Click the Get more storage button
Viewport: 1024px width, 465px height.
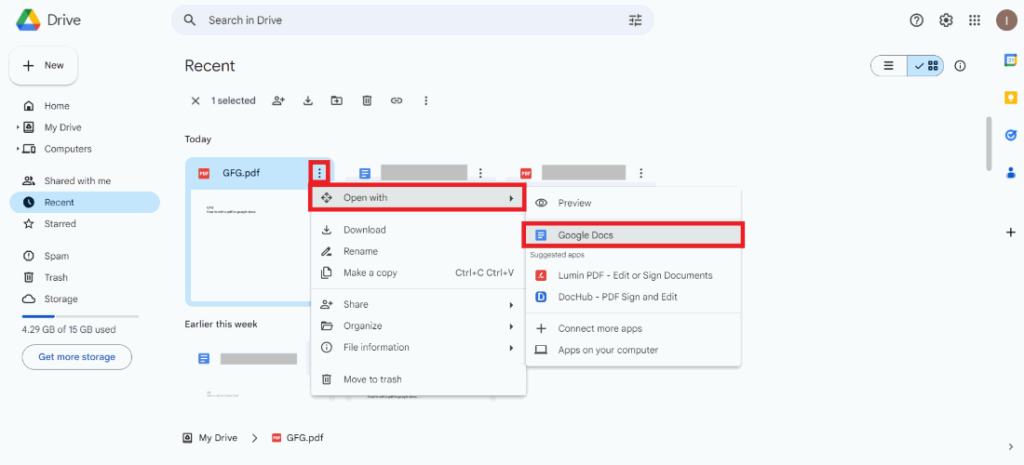tap(76, 357)
